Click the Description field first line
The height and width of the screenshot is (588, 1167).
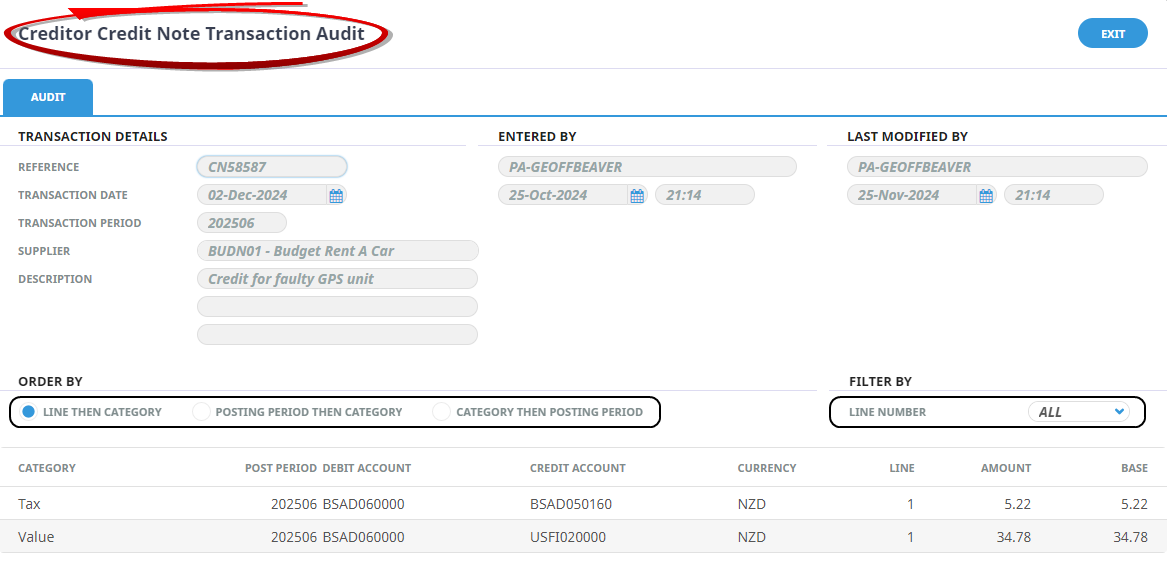(x=337, y=279)
